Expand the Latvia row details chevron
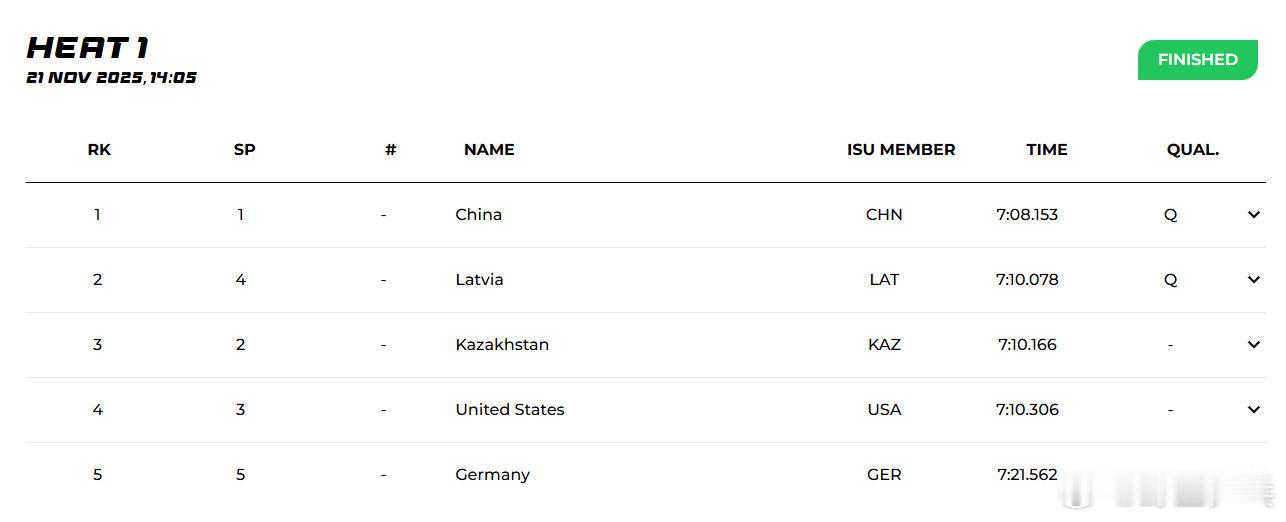1286x522 pixels. pyautogui.click(x=1253, y=279)
